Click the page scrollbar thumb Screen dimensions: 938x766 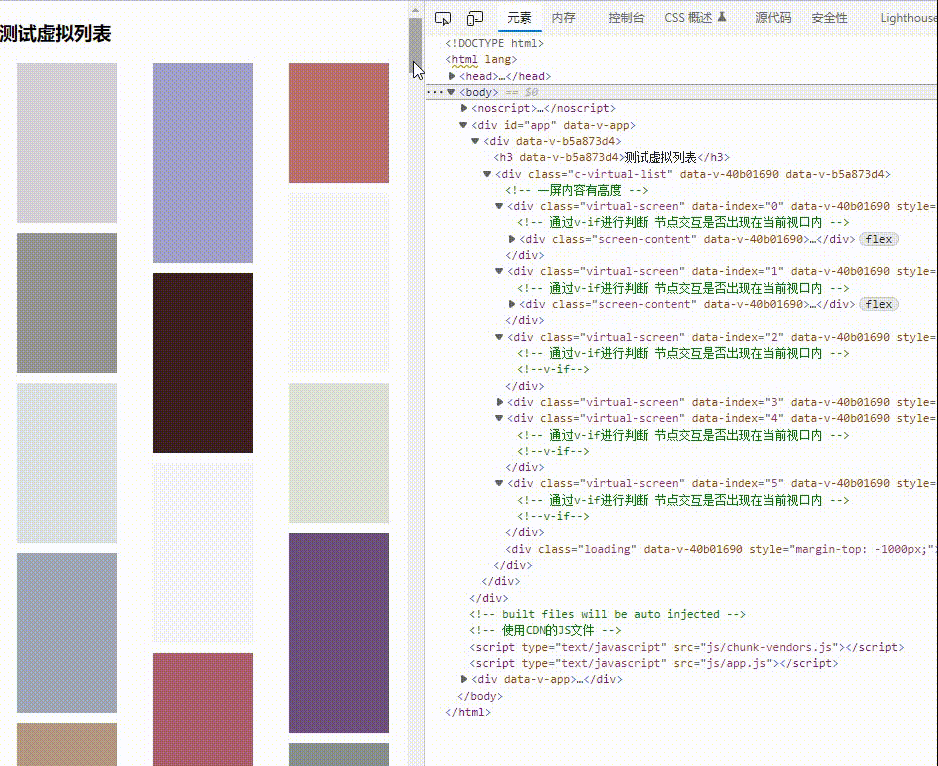point(415,44)
